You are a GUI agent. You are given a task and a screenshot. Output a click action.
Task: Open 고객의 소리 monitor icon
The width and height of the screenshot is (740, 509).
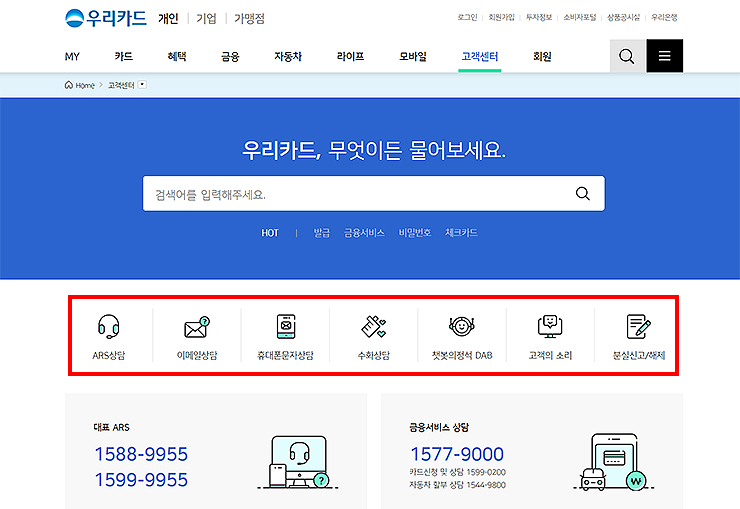tap(550, 326)
